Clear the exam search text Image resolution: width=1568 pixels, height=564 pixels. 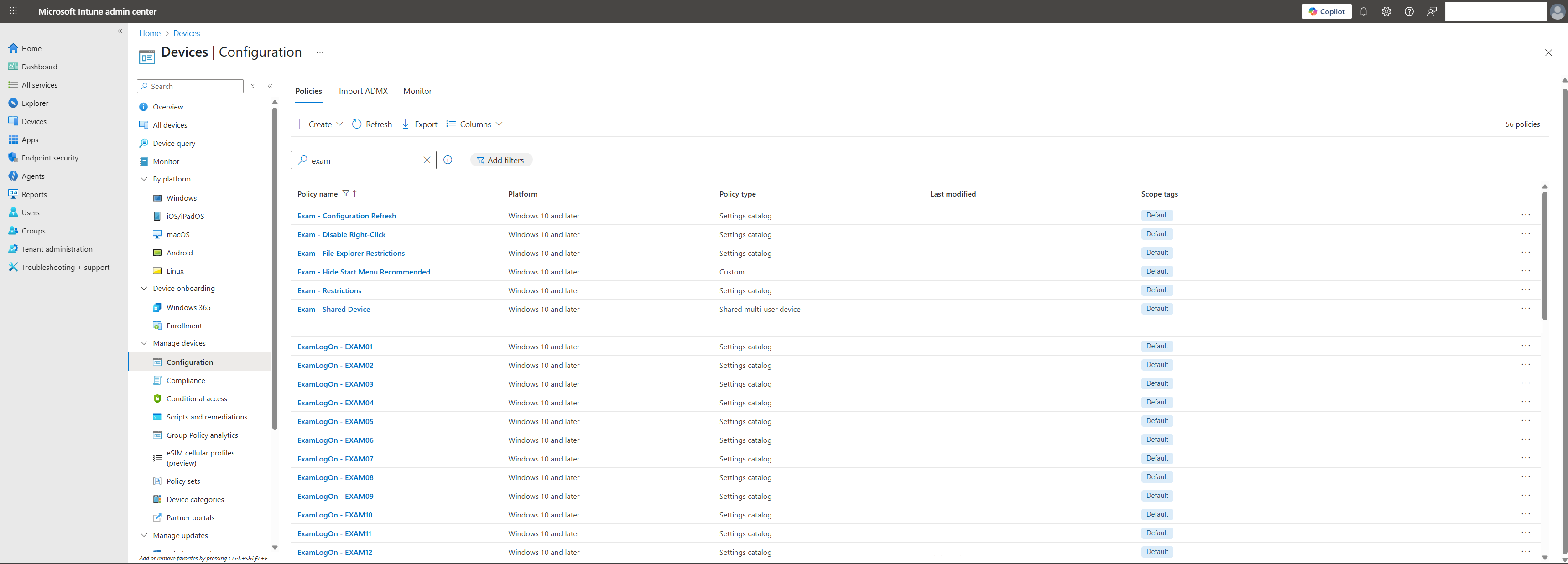pyautogui.click(x=427, y=160)
